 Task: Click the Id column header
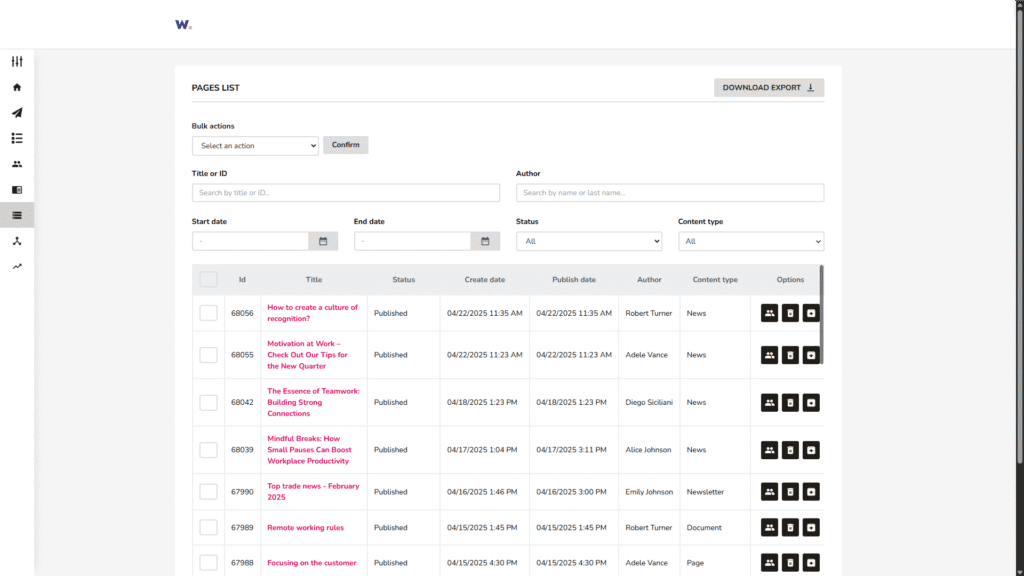click(x=242, y=280)
